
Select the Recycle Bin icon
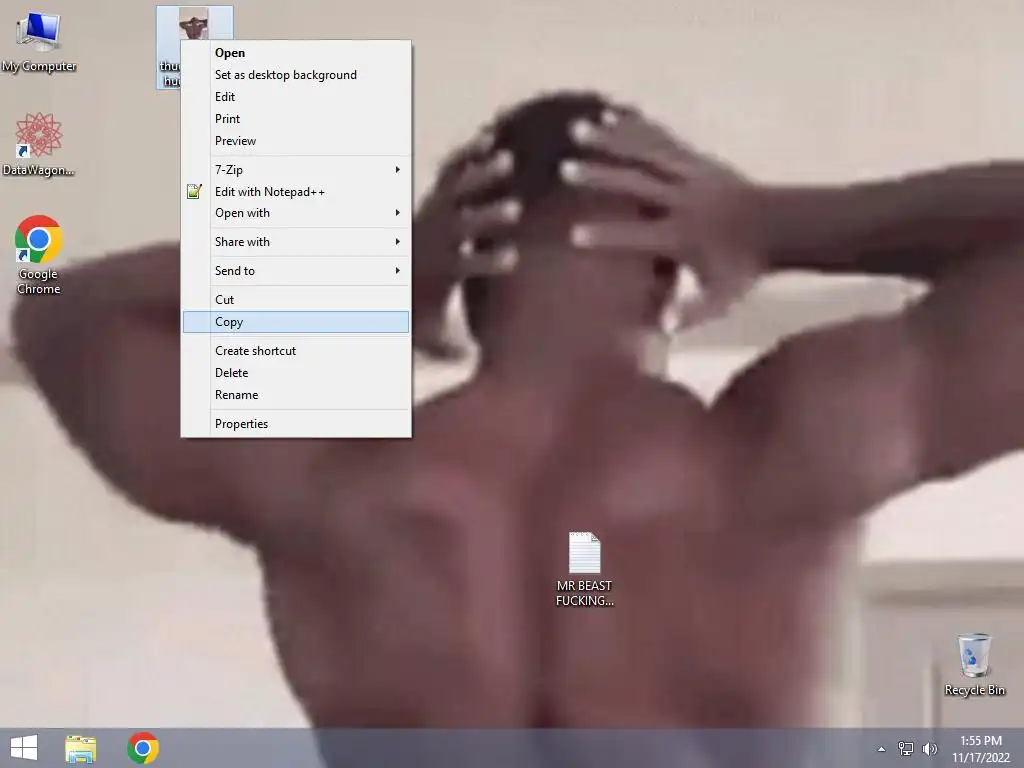pos(974,664)
